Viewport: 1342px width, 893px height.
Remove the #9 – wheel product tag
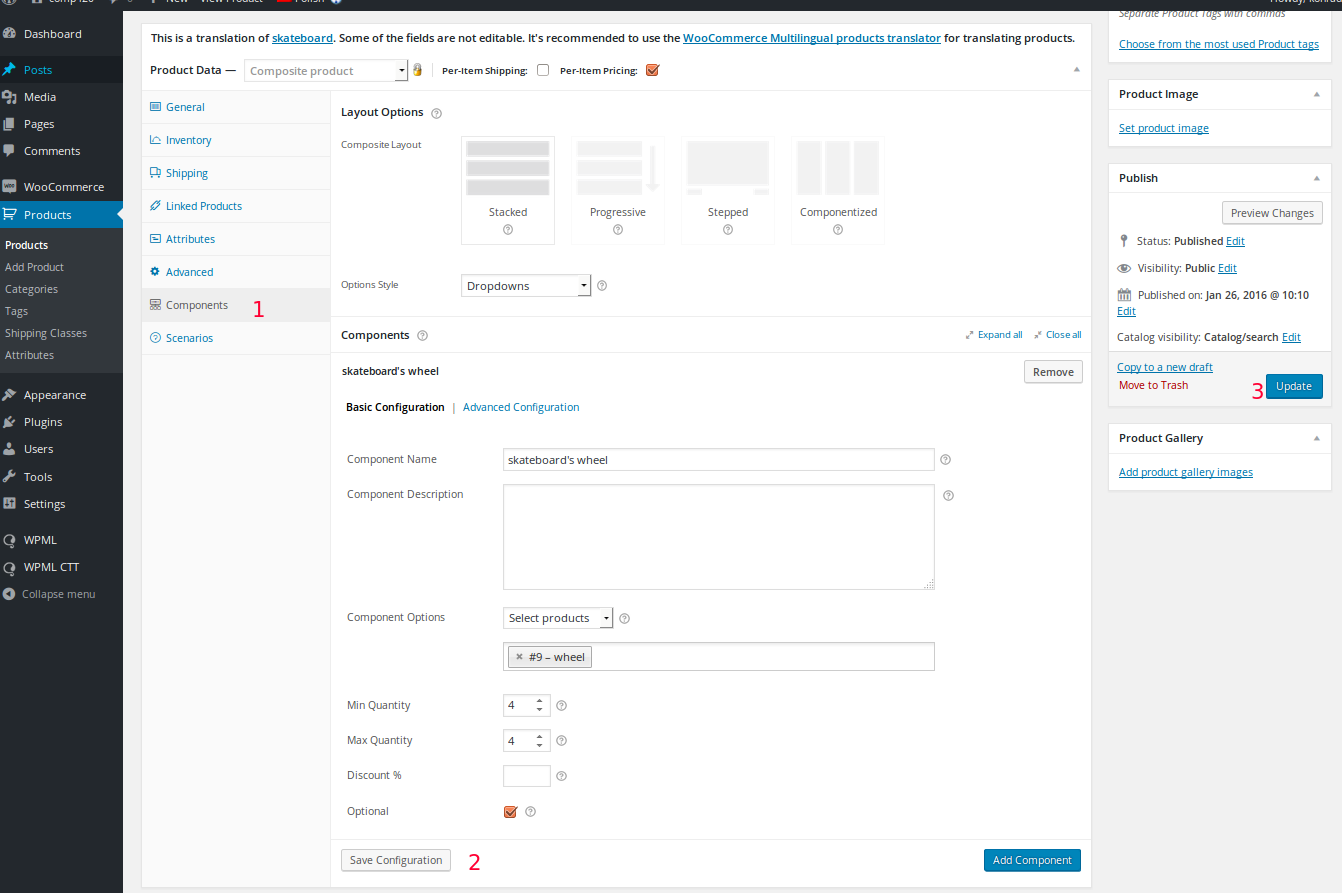519,657
